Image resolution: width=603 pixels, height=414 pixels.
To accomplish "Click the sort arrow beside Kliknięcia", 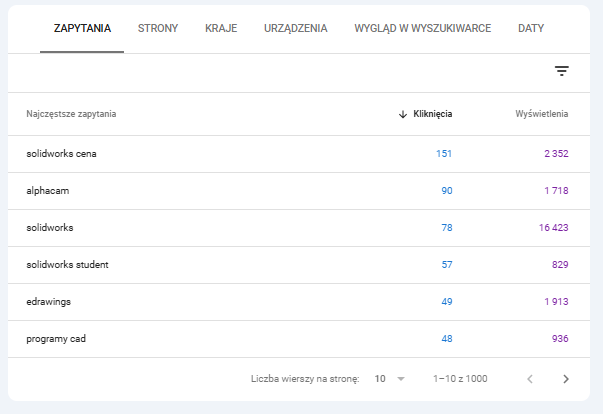I will point(403,114).
